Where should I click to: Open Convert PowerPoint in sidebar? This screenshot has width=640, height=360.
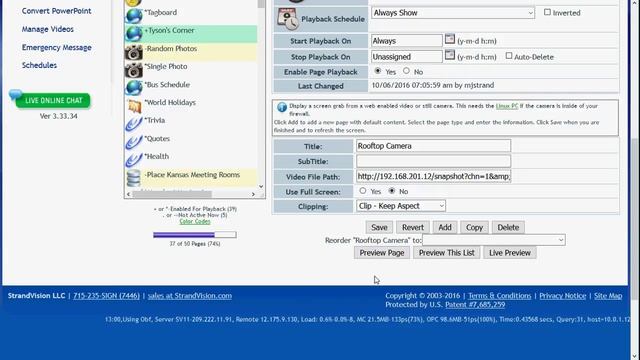click(56, 11)
